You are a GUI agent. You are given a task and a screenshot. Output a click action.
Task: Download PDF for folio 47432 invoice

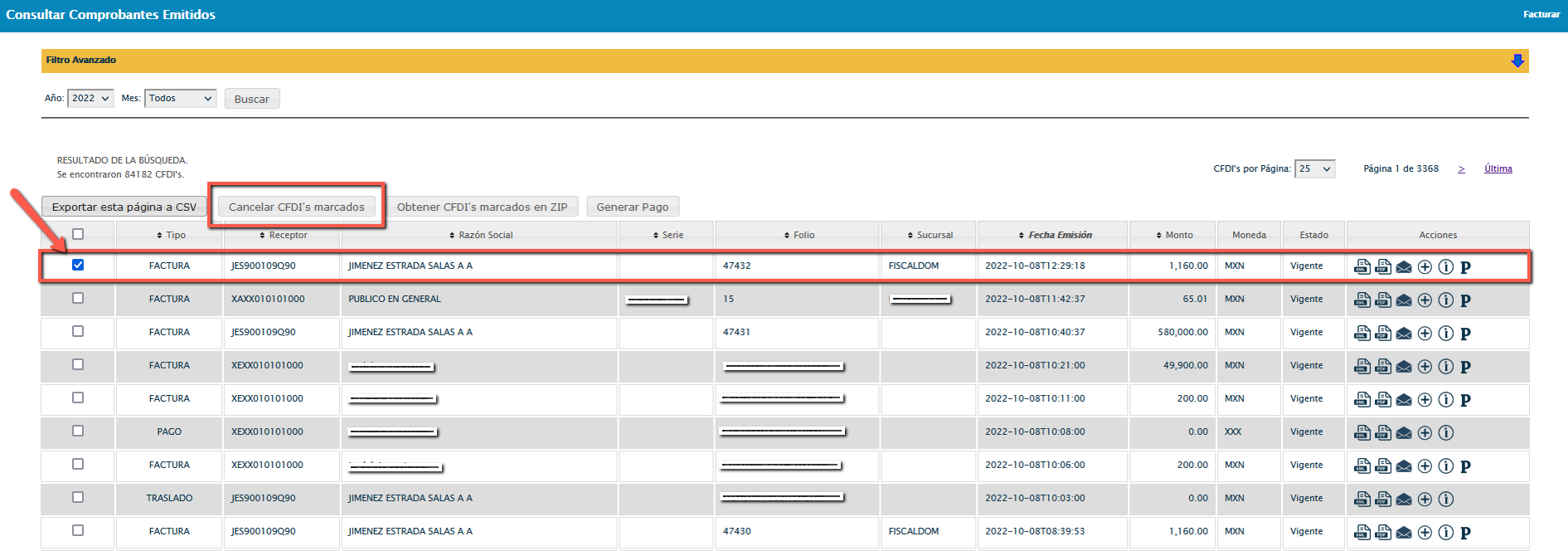coord(1382,266)
